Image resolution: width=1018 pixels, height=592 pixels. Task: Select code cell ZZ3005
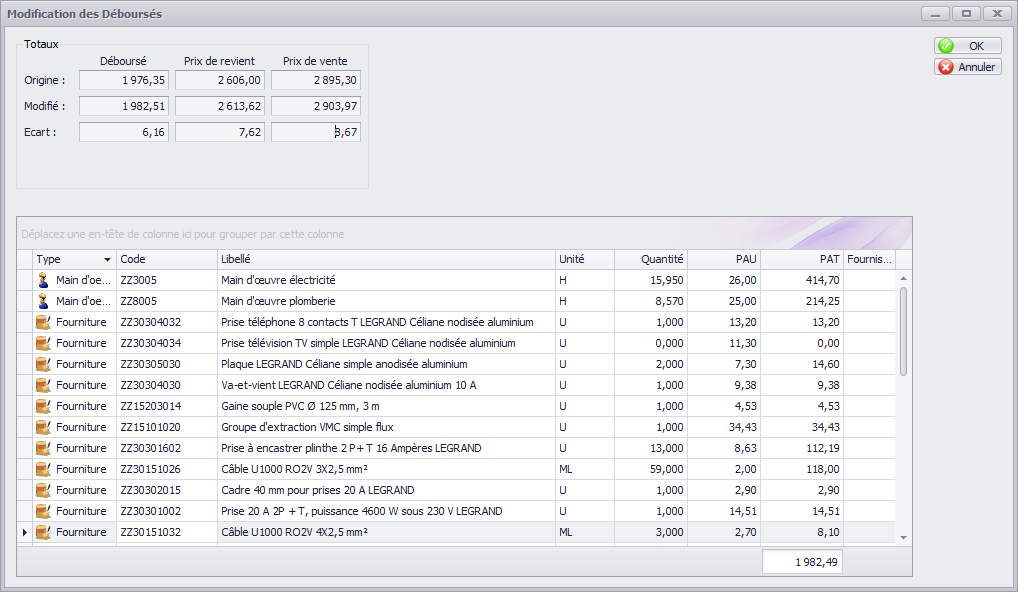(167, 280)
